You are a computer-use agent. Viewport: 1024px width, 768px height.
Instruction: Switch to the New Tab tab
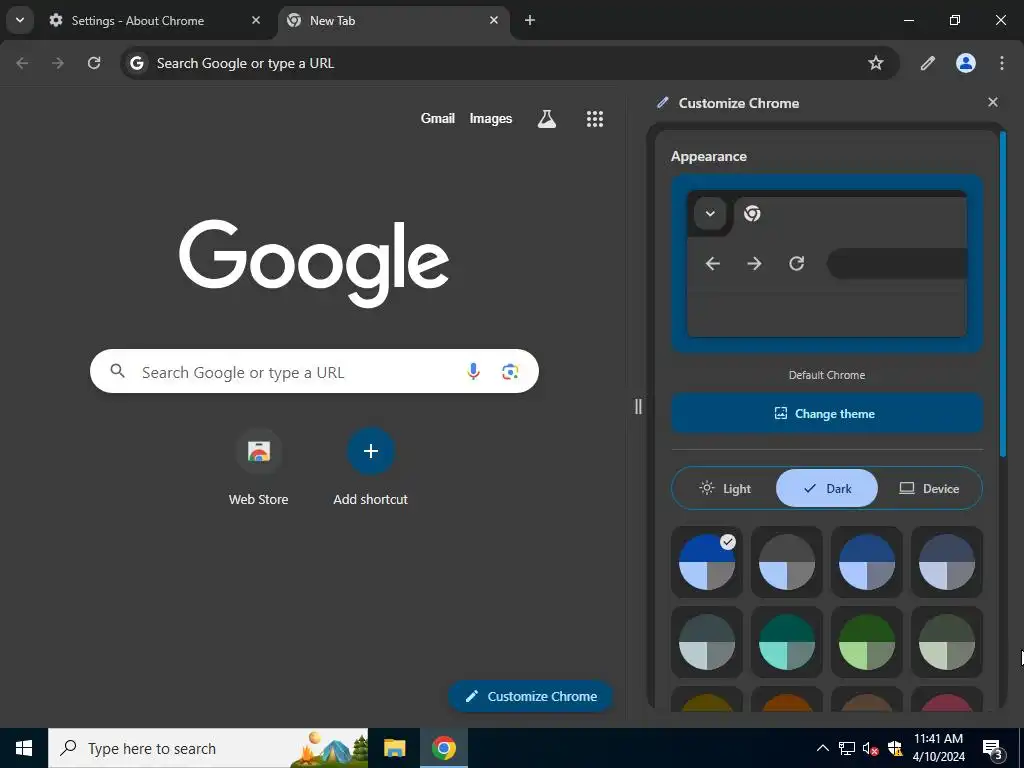click(x=394, y=21)
